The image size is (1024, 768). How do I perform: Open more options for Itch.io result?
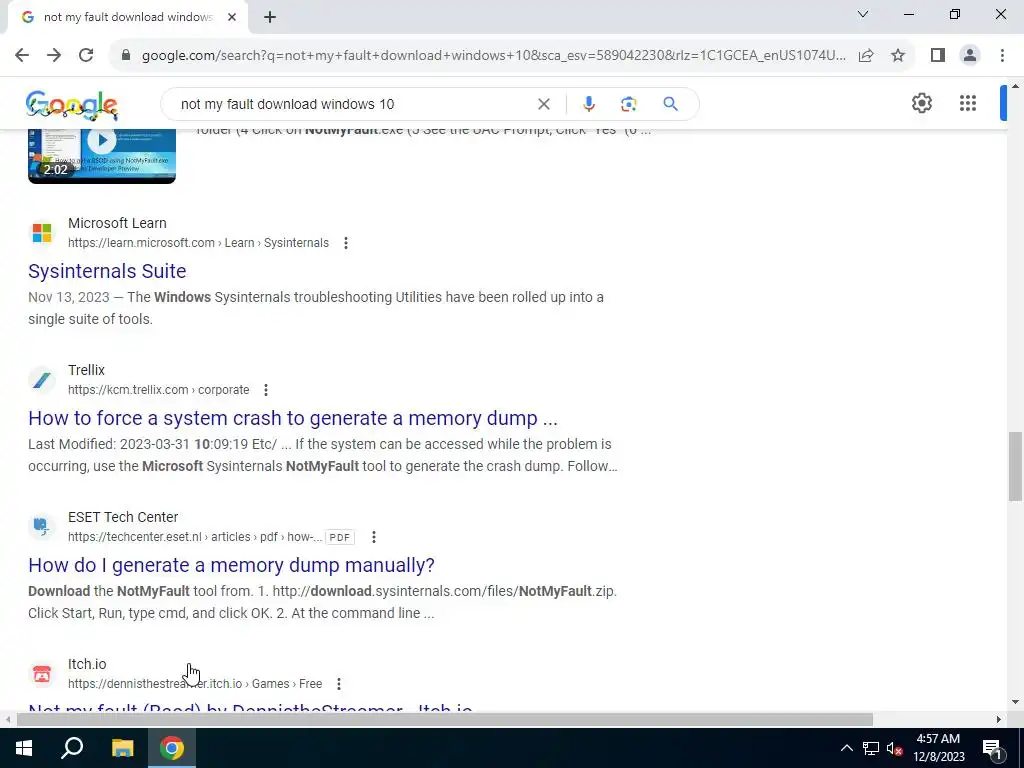pyautogui.click(x=338, y=684)
